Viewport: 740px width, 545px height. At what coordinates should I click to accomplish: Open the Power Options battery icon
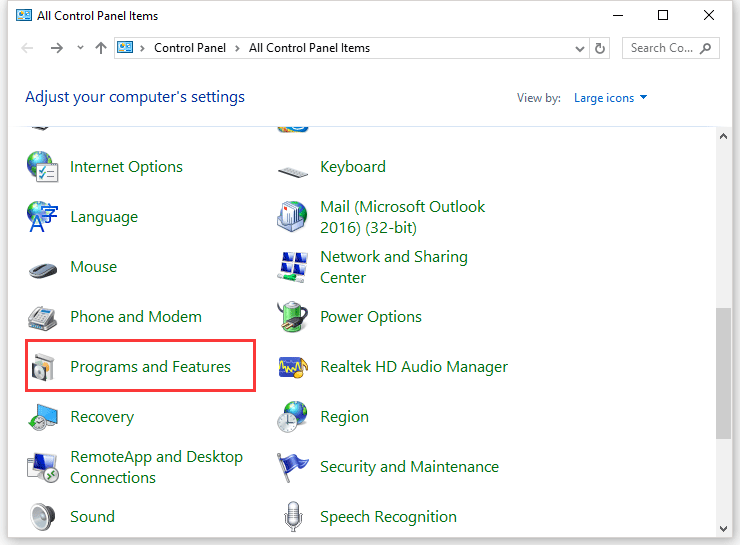pyautogui.click(x=293, y=317)
